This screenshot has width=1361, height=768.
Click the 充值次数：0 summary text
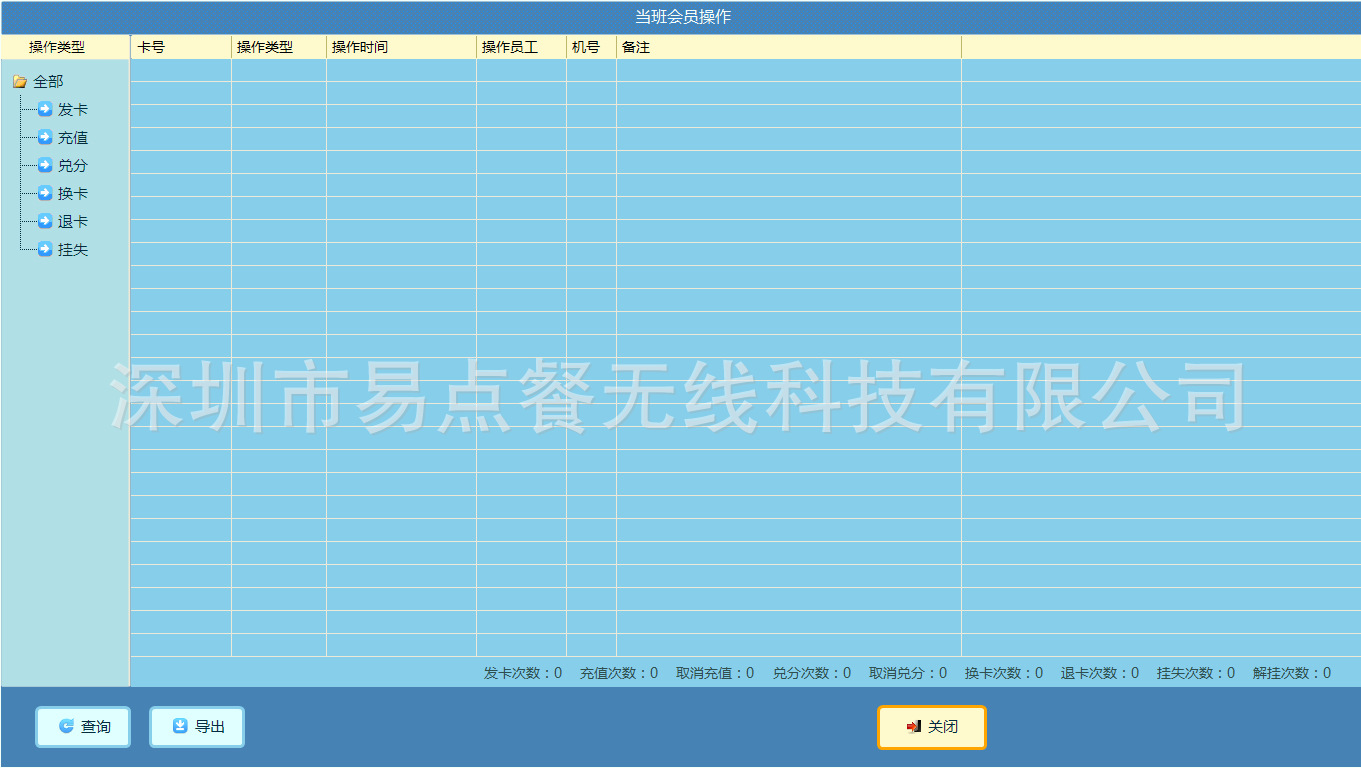619,673
